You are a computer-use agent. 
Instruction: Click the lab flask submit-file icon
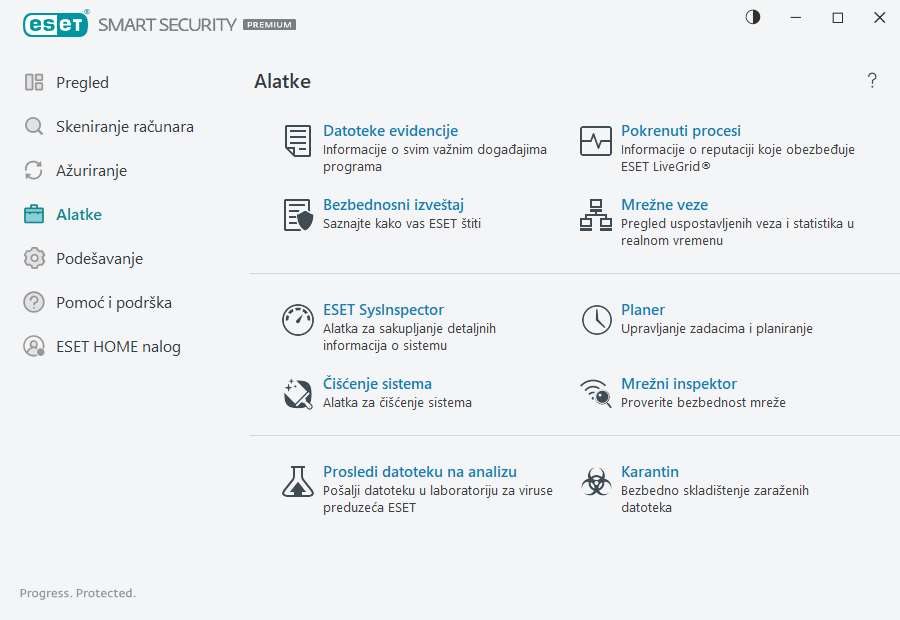coord(297,482)
